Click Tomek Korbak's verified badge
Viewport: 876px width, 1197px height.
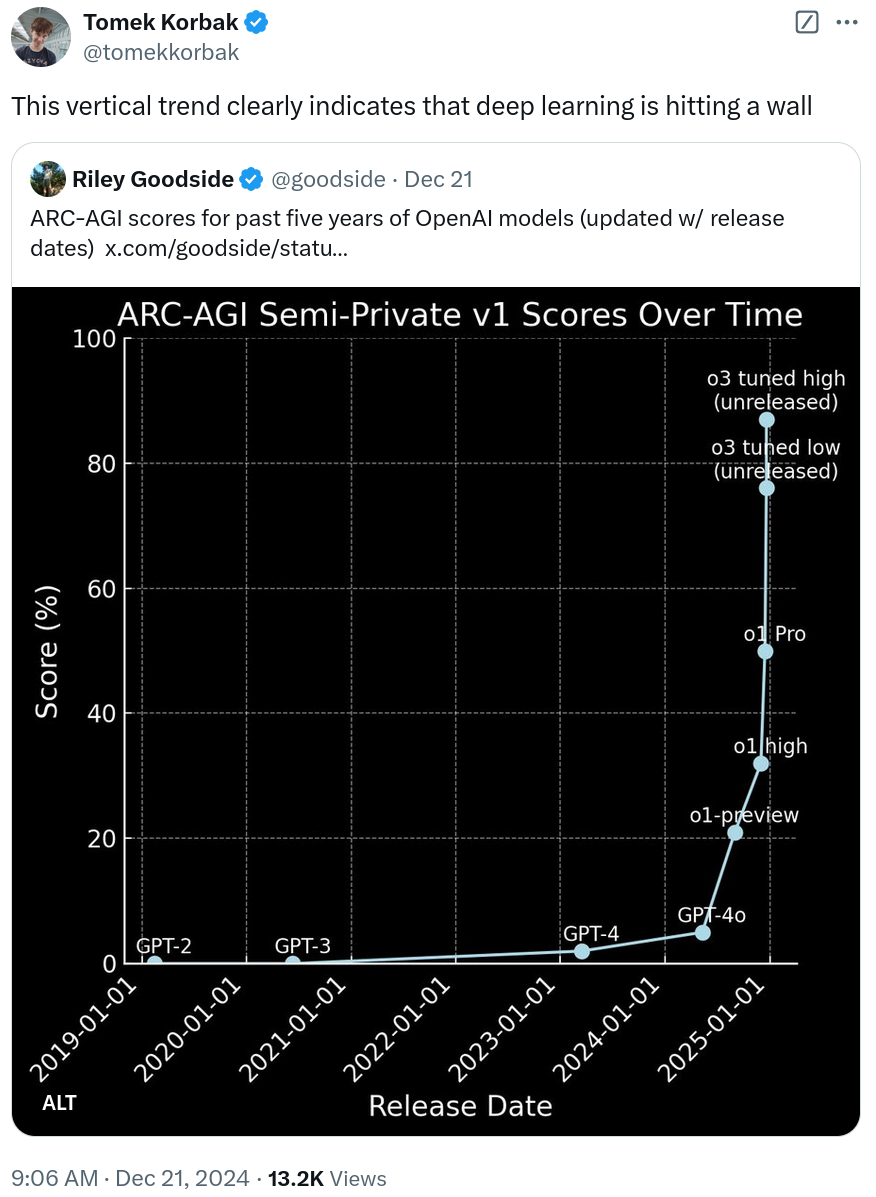258,22
